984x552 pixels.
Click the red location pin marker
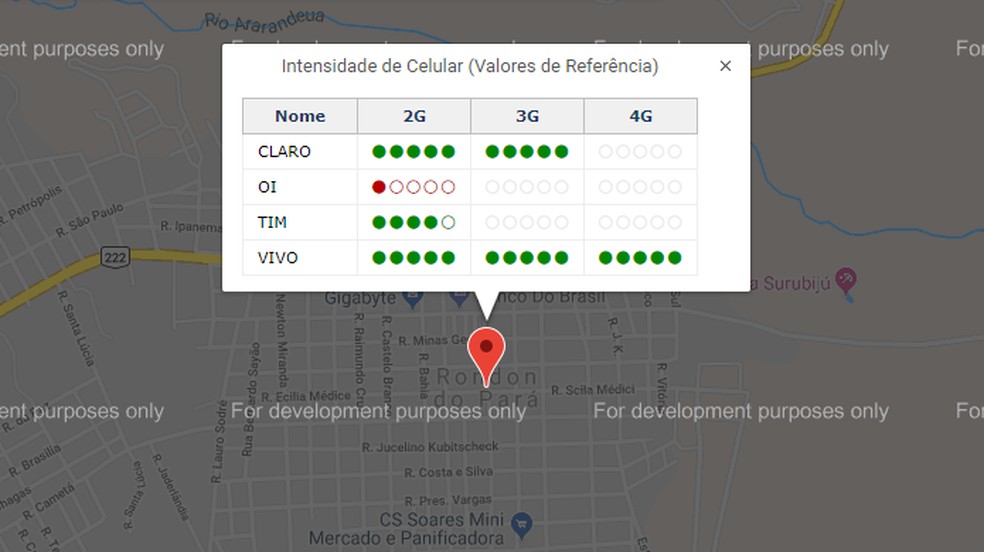pyautogui.click(x=486, y=350)
